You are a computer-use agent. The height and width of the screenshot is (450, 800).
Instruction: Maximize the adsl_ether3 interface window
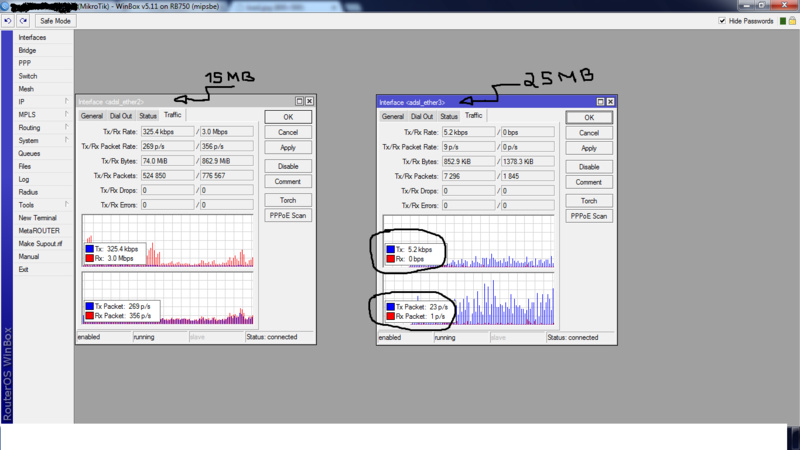(601, 102)
